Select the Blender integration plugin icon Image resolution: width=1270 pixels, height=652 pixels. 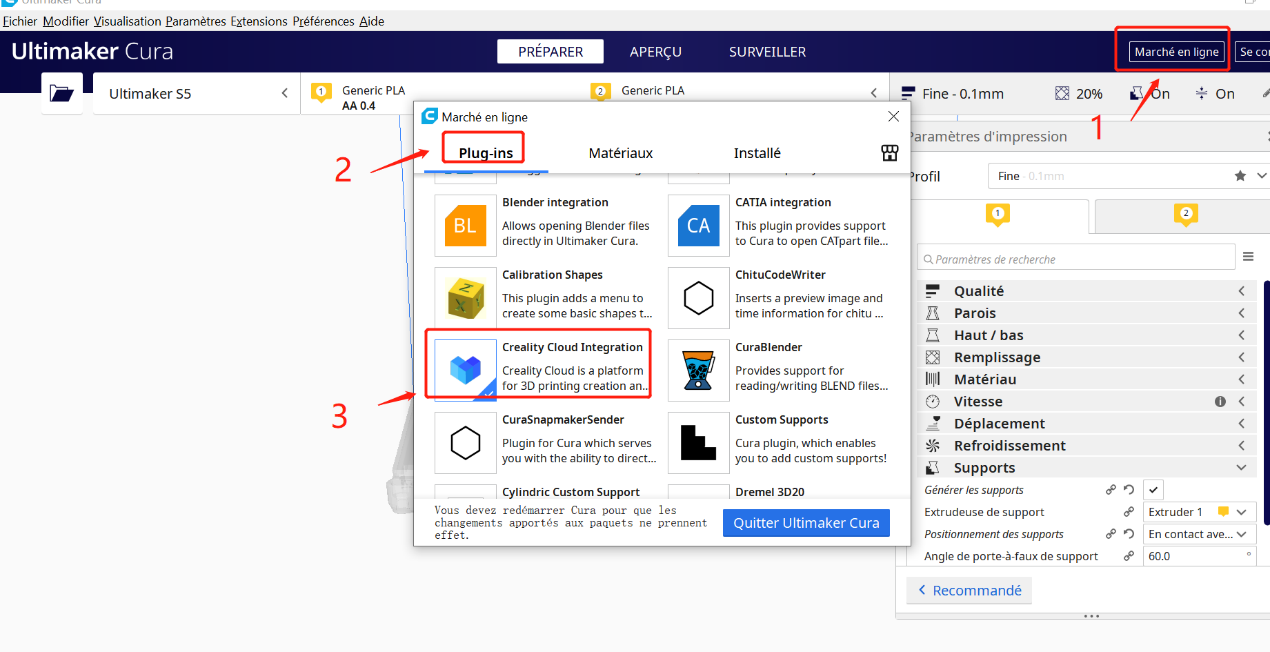click(x=465, y=225)
